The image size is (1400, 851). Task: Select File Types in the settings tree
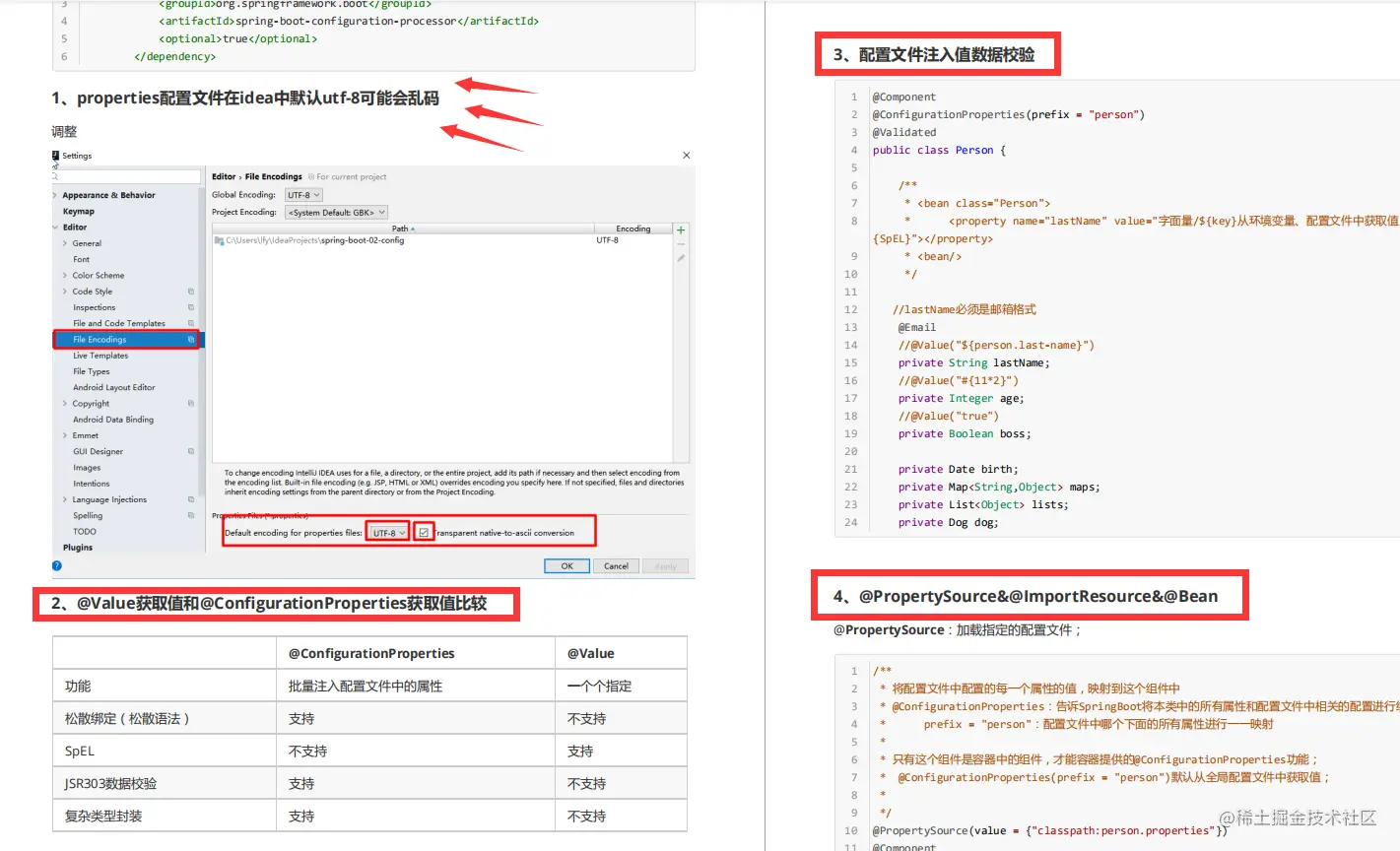pos(92,371)
